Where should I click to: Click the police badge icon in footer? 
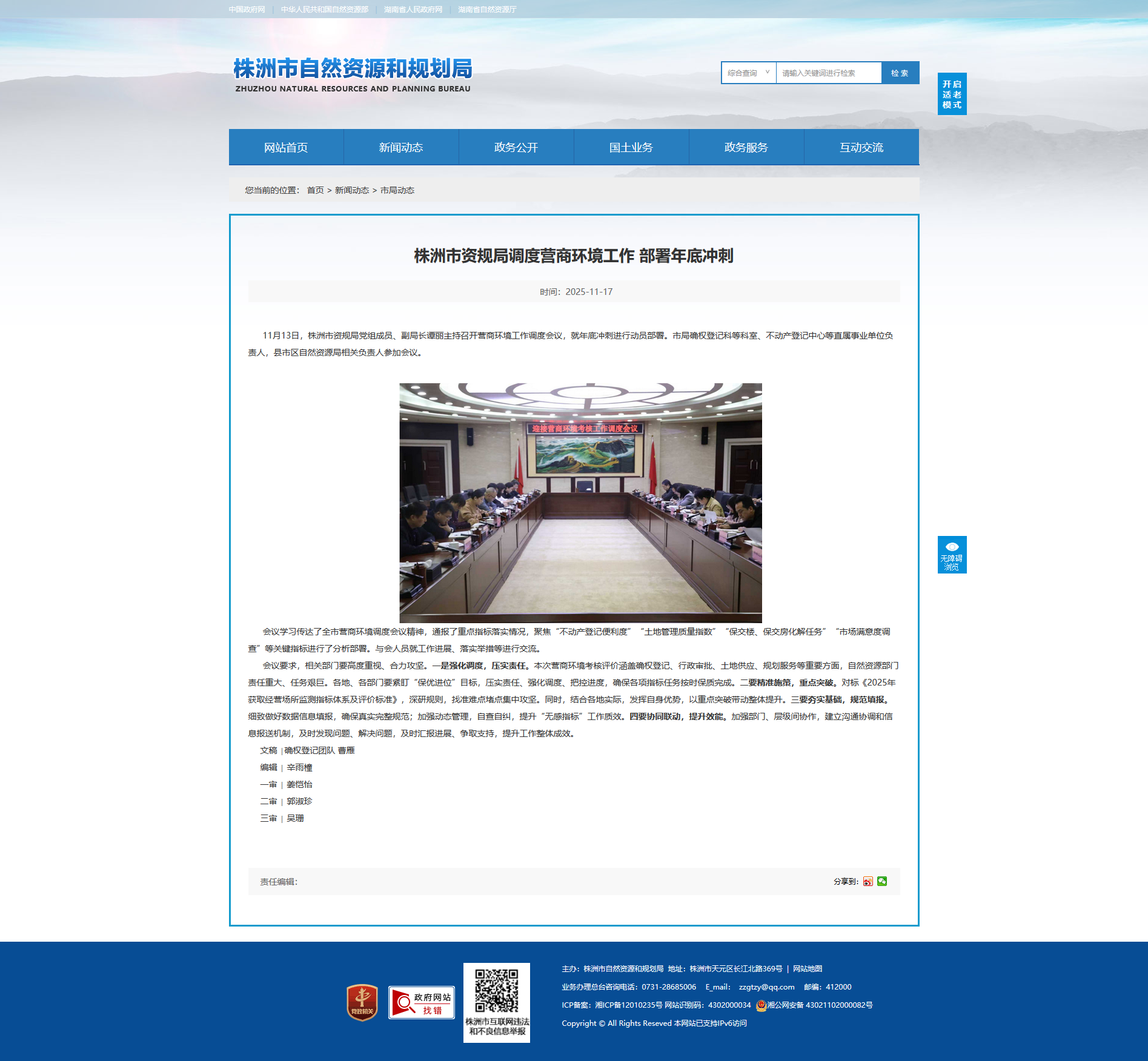tap(761, 1005)
